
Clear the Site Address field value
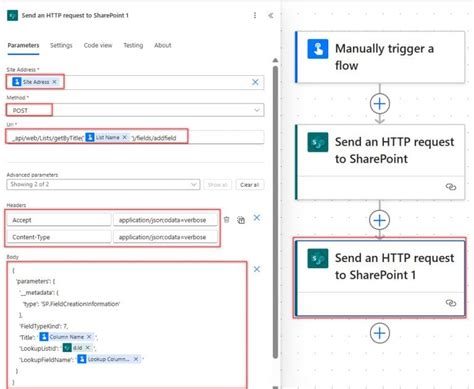[x=255, y=82]
